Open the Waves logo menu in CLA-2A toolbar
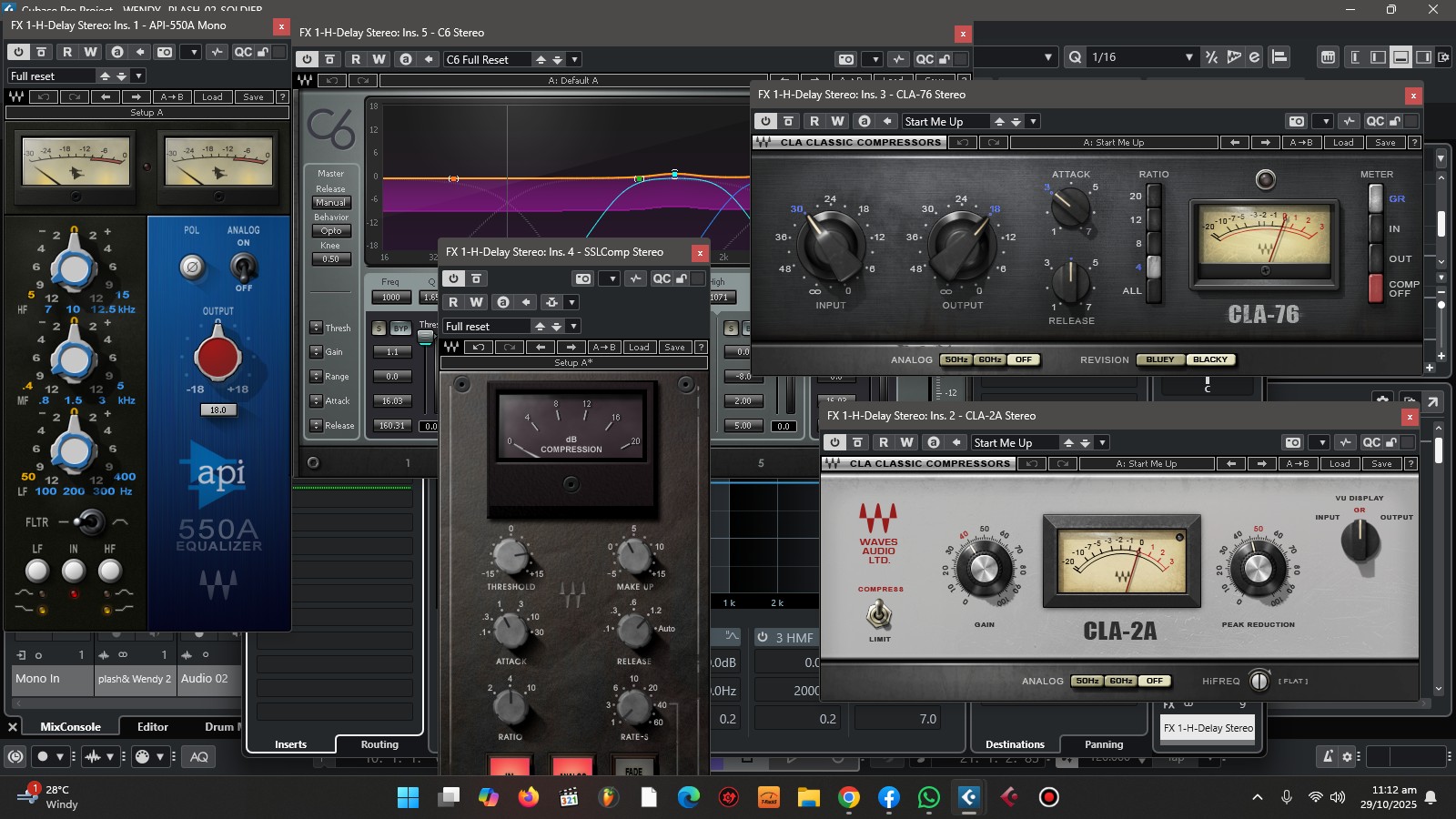The height and width of the screenshot is (819, 1456). pyautogui.click(x=832, y=463)
